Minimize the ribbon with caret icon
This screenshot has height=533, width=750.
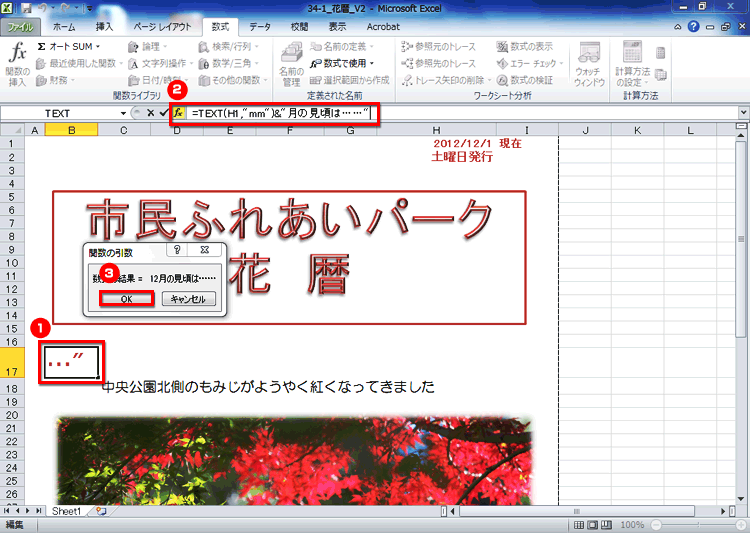click(678, 27)
